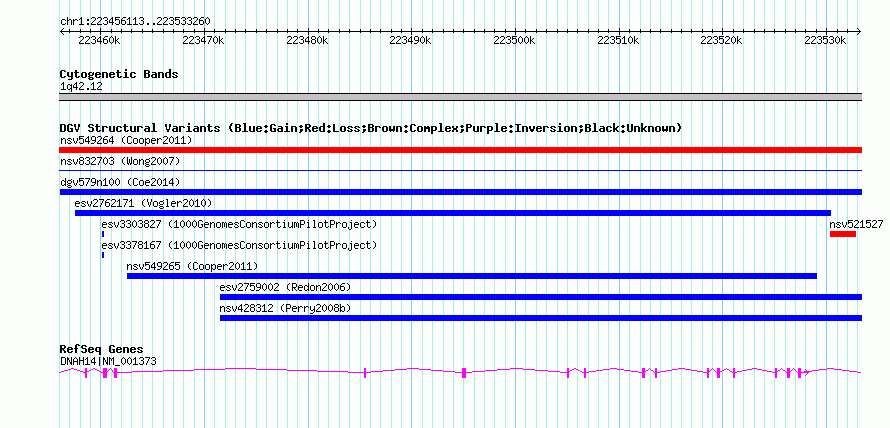Click the 223530k ruler tick label
Image resolution: width=890 pixels, height=428 pixels.
(825, 40)
